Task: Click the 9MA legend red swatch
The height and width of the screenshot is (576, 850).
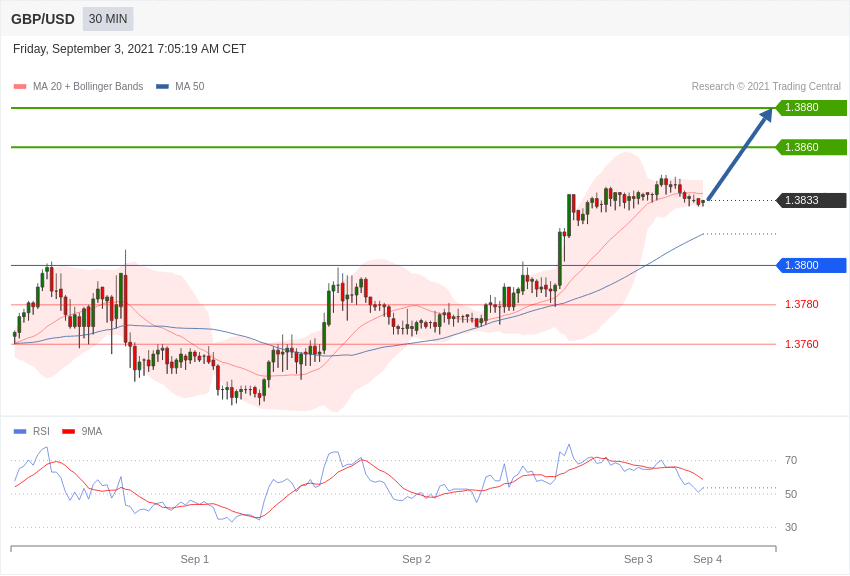Action: click(69, 431)
